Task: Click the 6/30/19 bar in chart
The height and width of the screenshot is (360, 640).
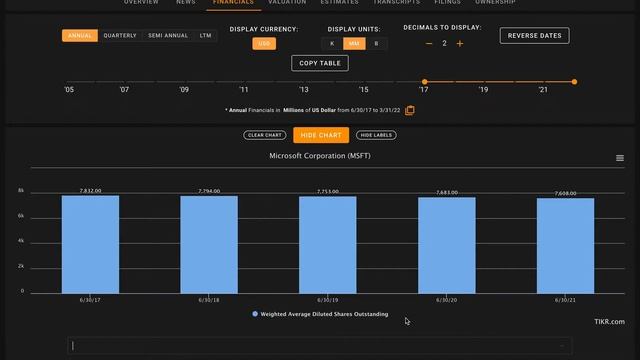Action: tap(328, 245)
